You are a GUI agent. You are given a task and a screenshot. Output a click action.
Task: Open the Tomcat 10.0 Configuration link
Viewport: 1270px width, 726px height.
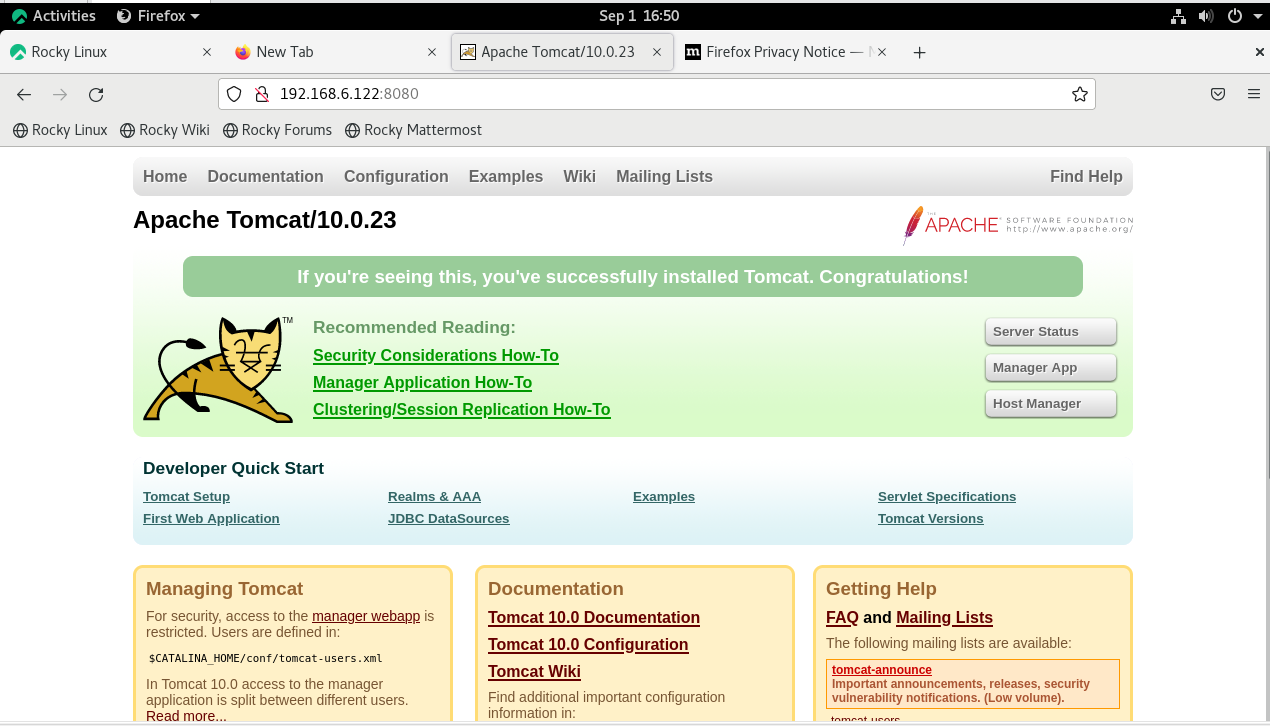(x=588, y=645)
